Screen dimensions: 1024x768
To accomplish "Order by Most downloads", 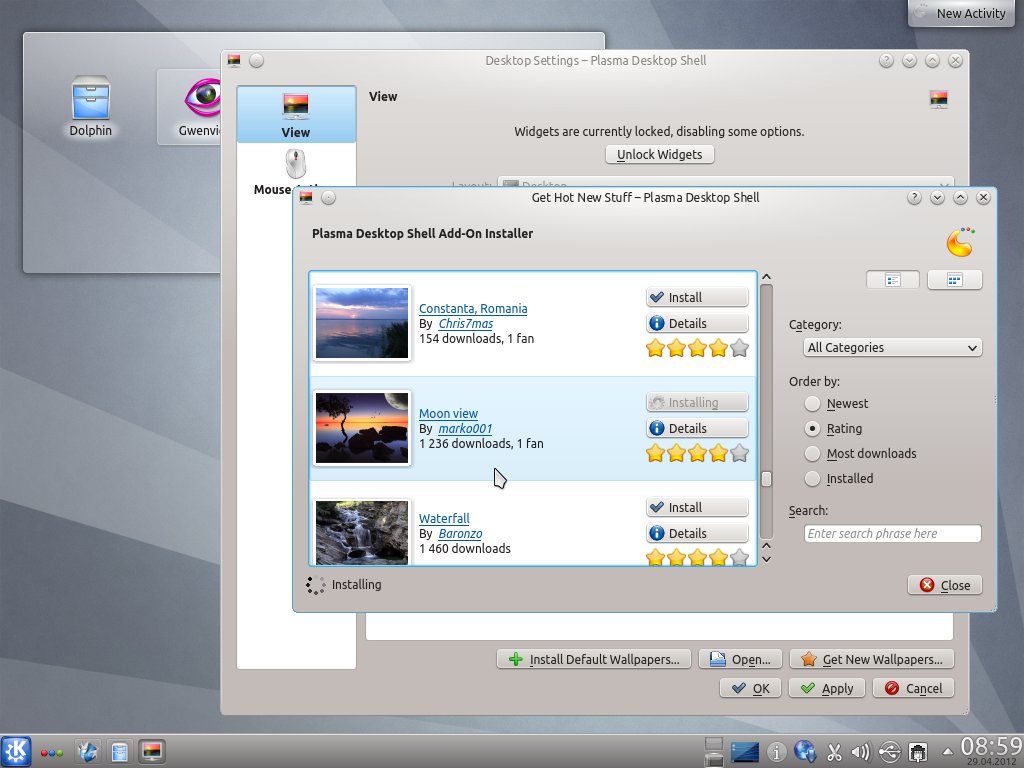I will click(860, 453).
